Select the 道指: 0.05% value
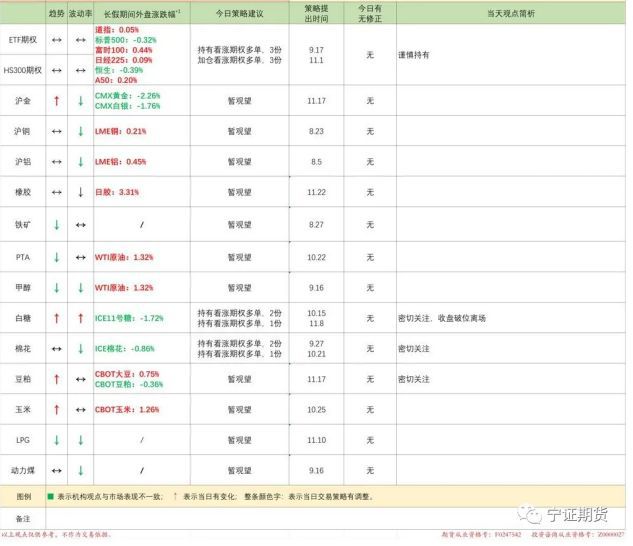Viewport: 633px width, 546px height. [x=117, y=30]
